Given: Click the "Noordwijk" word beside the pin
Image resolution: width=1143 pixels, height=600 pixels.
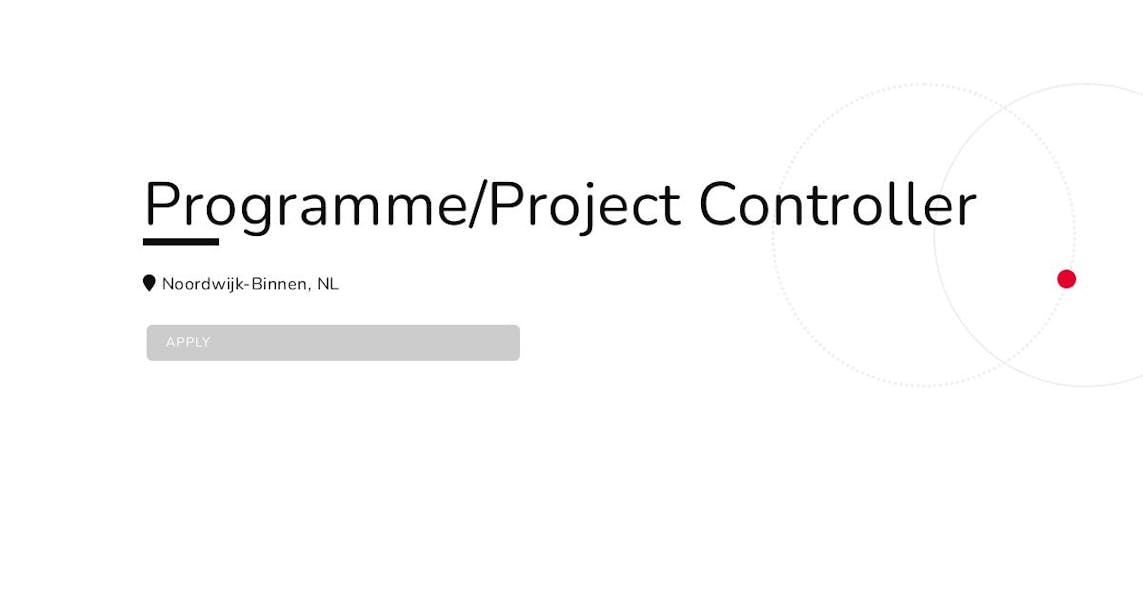Looking at the screenshot, I should coord(203,284).
